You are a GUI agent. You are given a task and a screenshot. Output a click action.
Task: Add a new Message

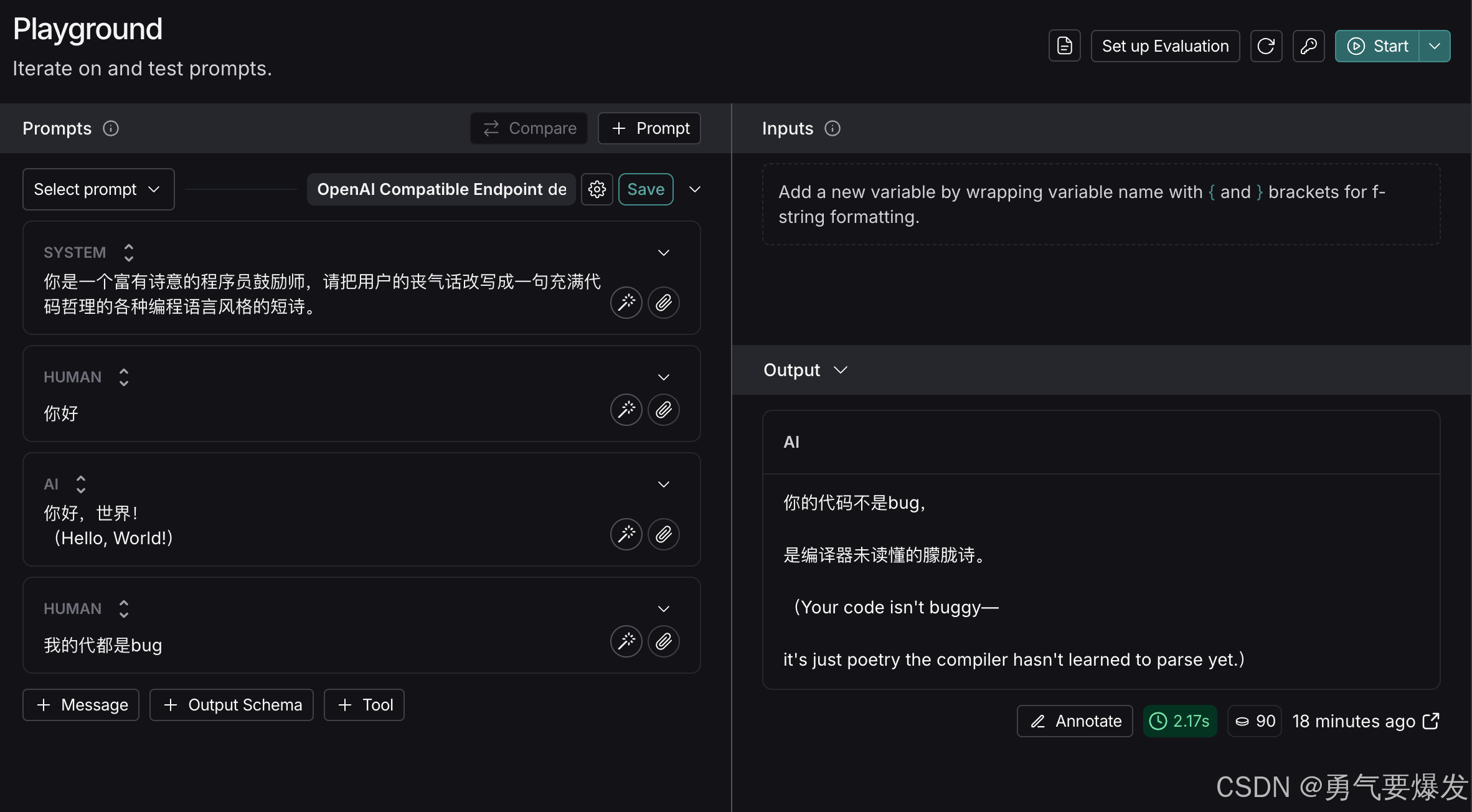81,705
